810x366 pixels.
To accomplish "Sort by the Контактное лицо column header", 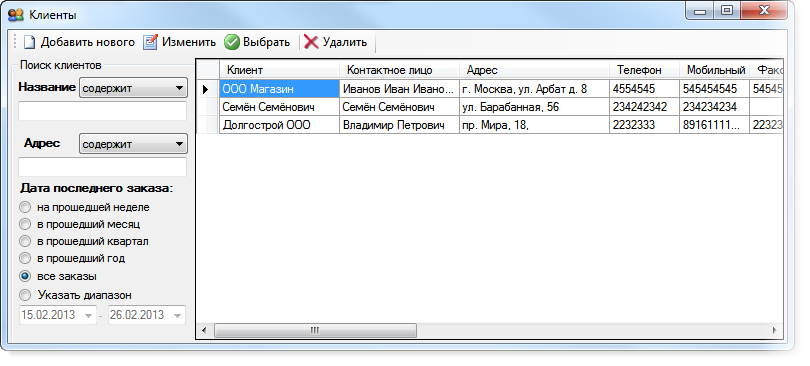I will click(399, 70).
